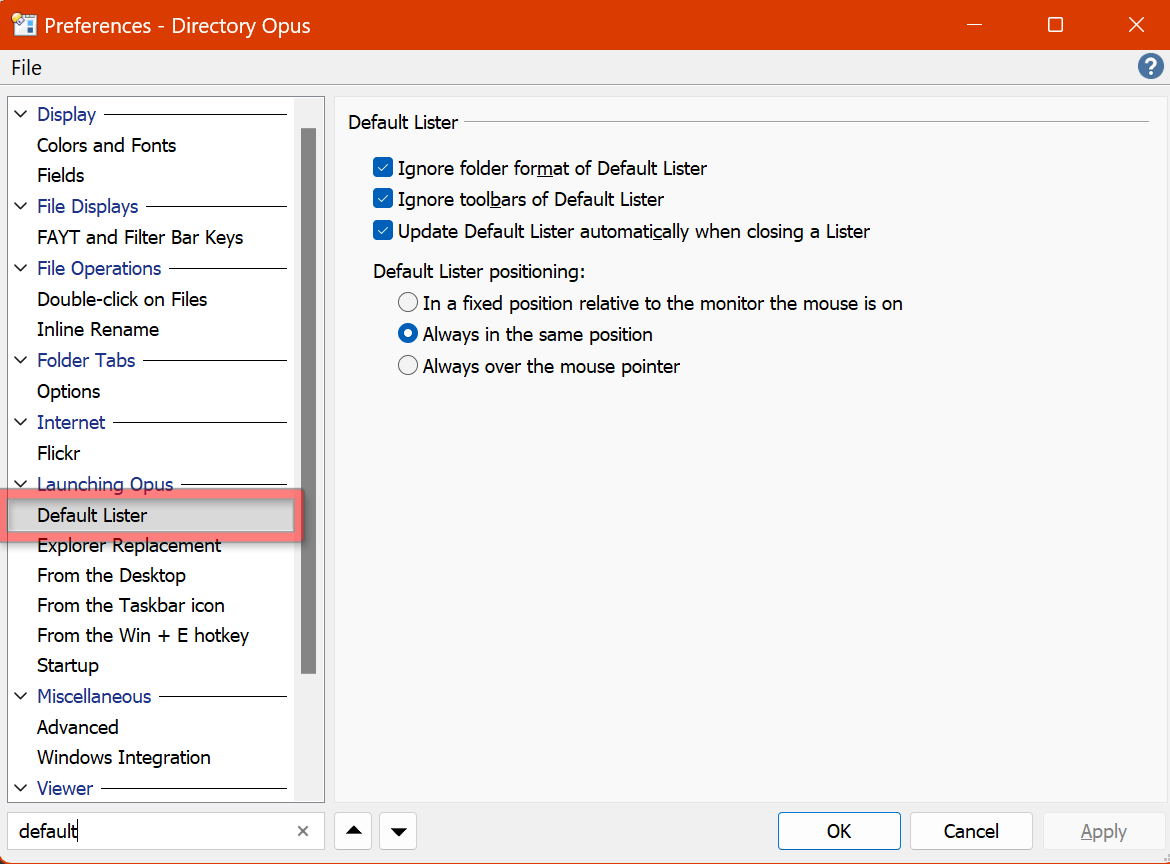
Task: Click the Launching Opus heading text
Action: 105,483
